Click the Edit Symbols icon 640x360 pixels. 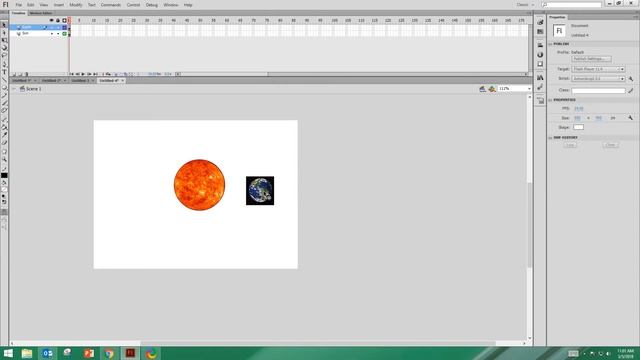pos(492,89)
